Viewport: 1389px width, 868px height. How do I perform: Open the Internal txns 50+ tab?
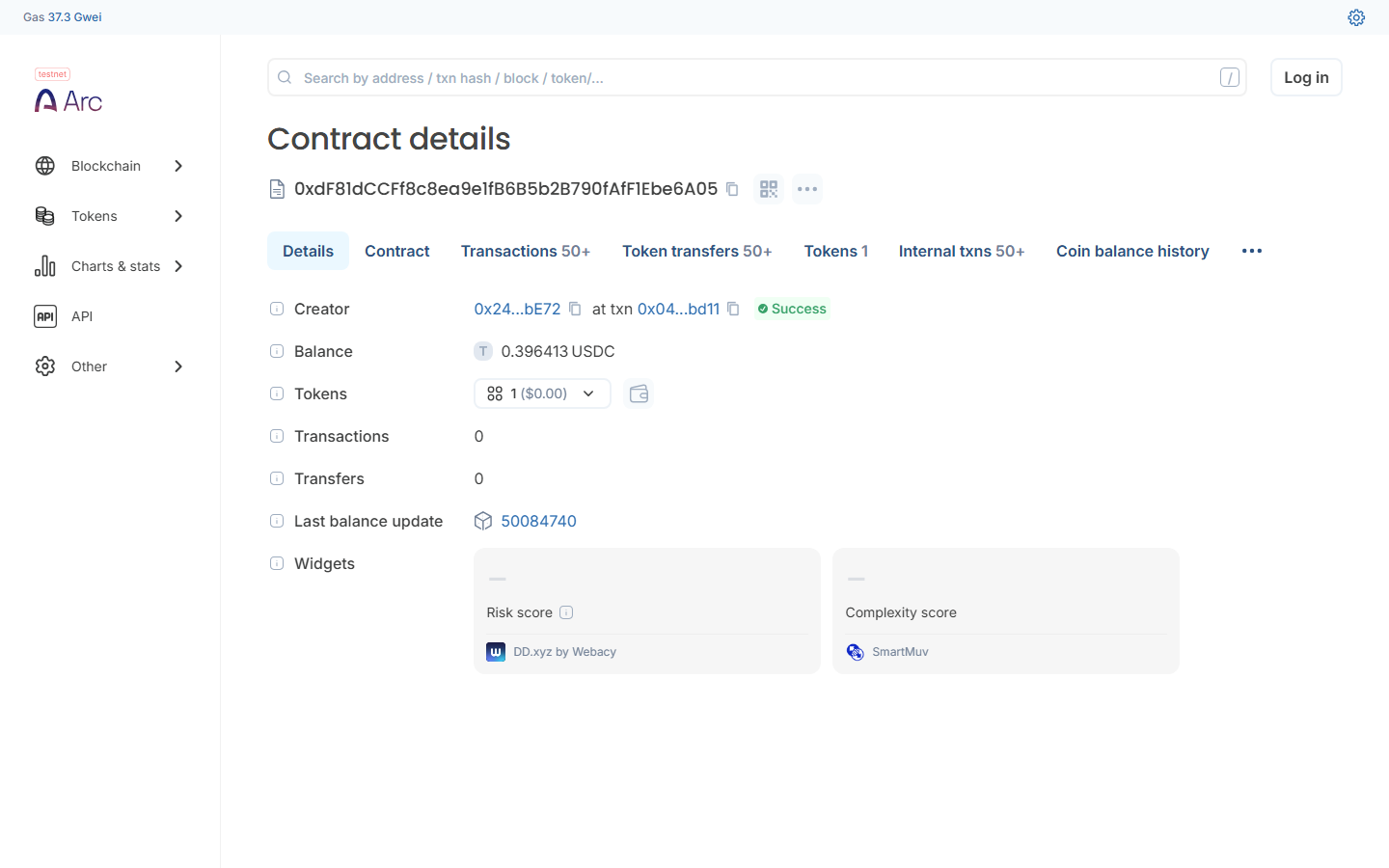click(962, 251)
